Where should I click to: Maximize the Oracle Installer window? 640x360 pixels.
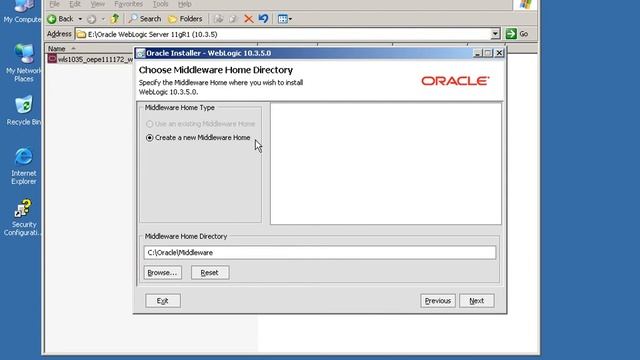pyautogui.click(x=488, y=53)
